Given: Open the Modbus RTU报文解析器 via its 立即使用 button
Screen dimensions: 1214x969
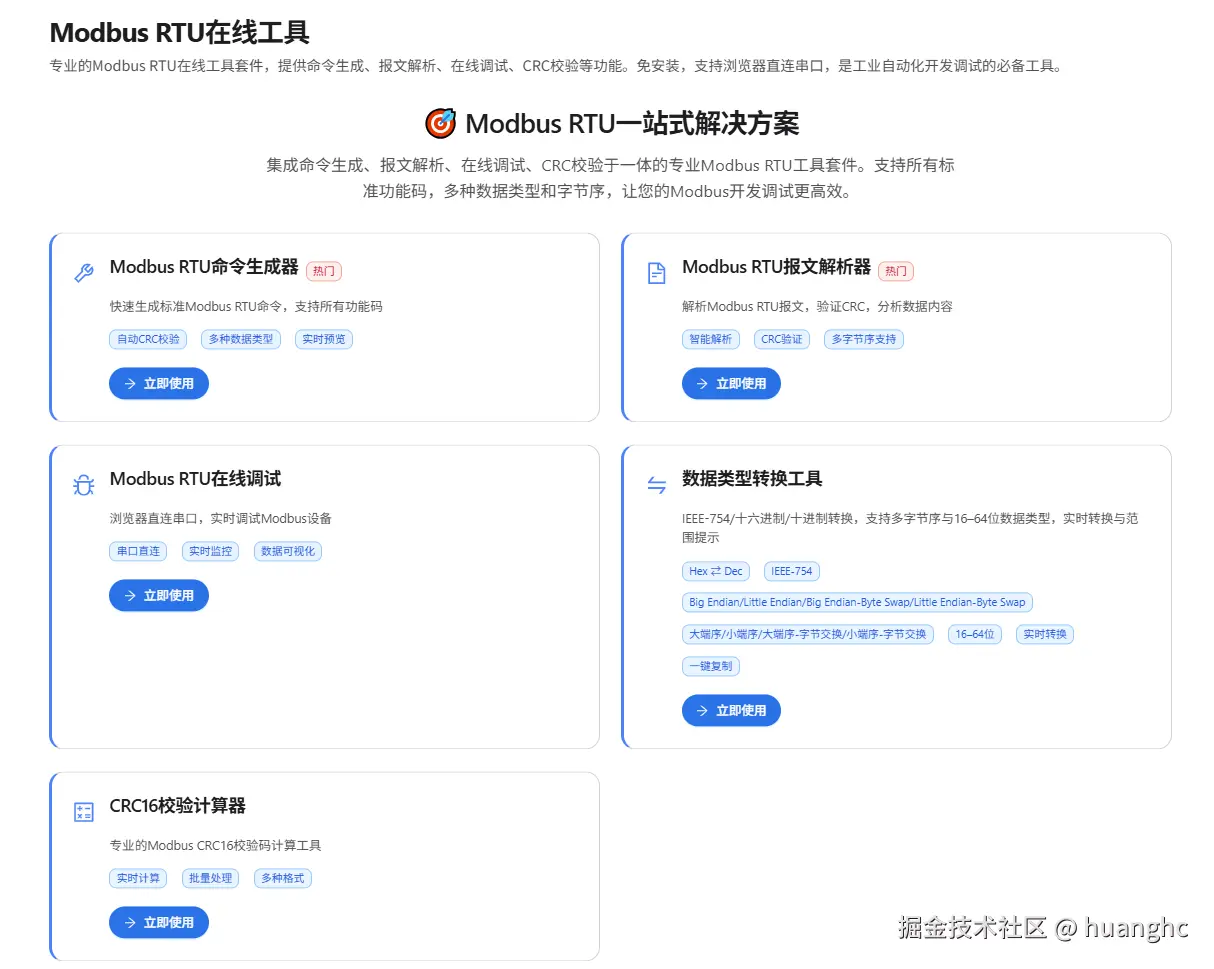Looking at the screenshot, I should 731,383.
